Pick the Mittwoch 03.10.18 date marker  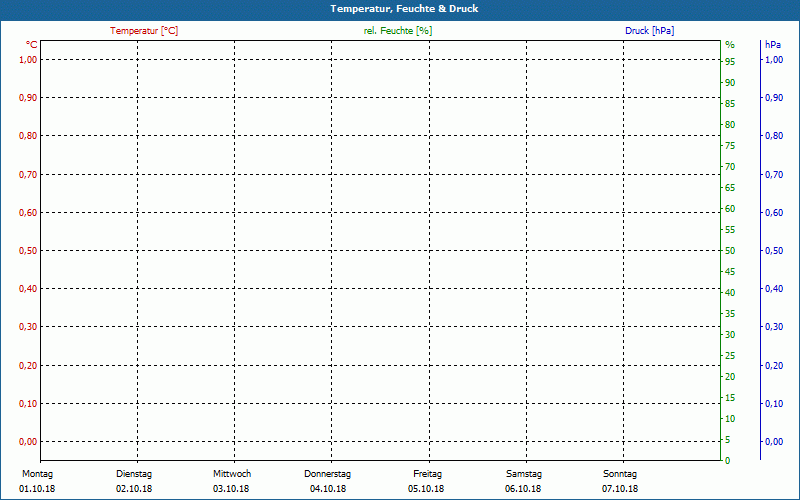pos(231,481)
